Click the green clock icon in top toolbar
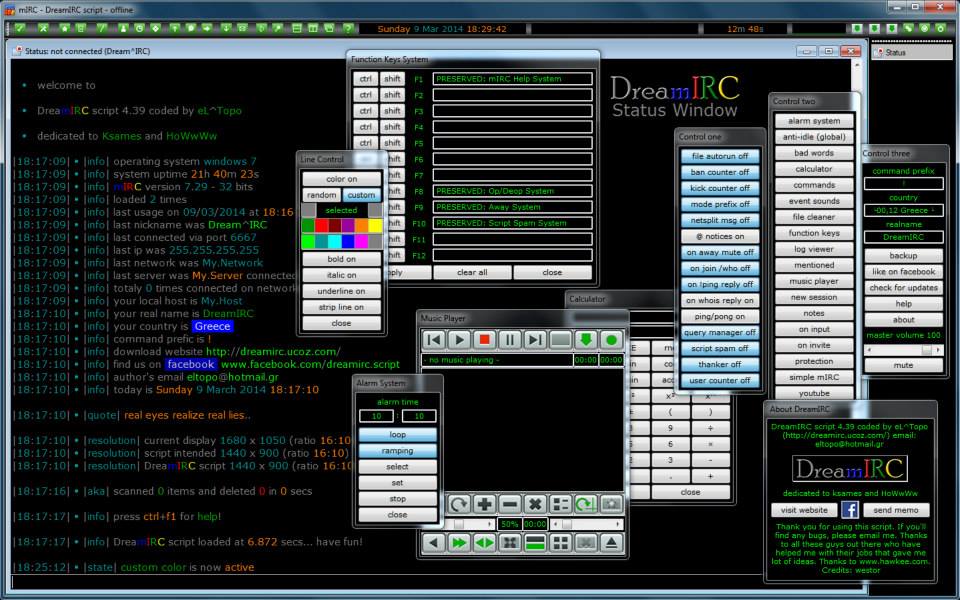 pyautogui.click(x=139, y=28)
